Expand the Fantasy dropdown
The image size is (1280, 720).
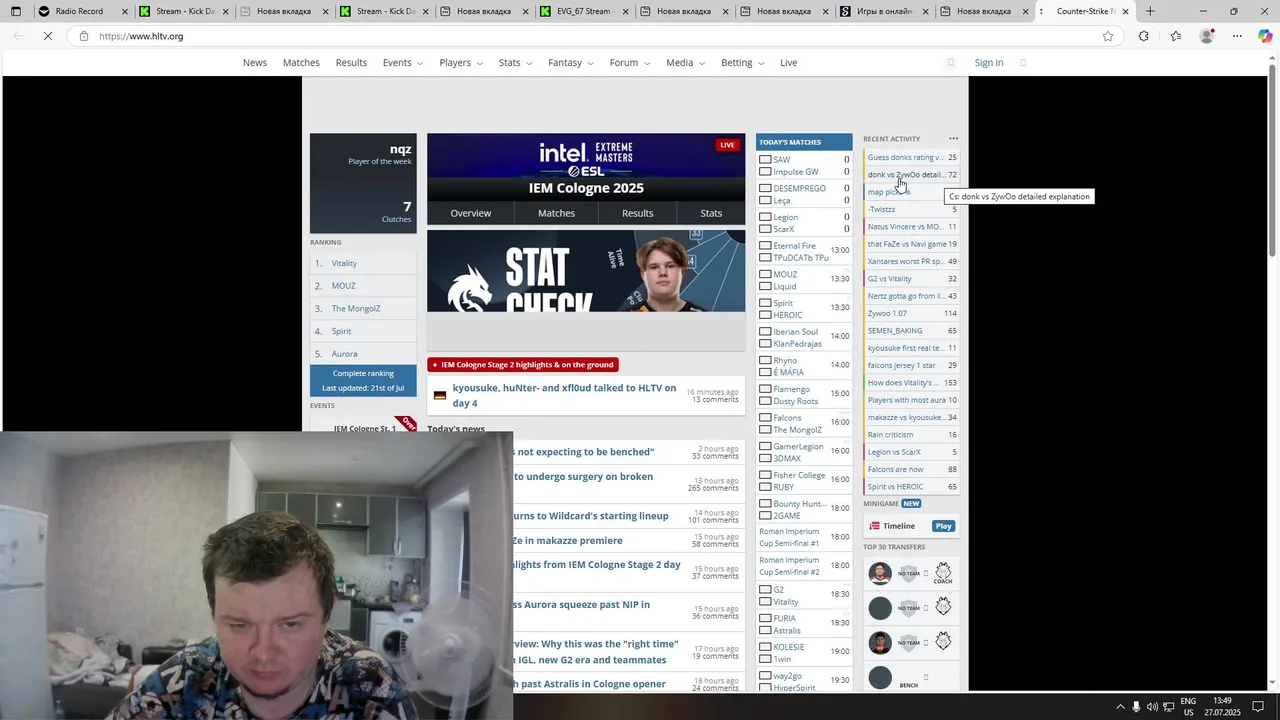[571, 62]
